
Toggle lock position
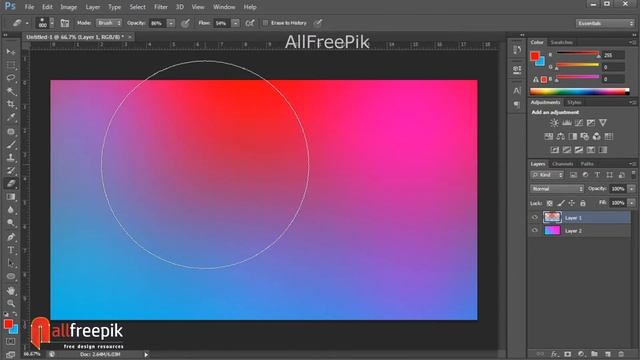point(572,203)
